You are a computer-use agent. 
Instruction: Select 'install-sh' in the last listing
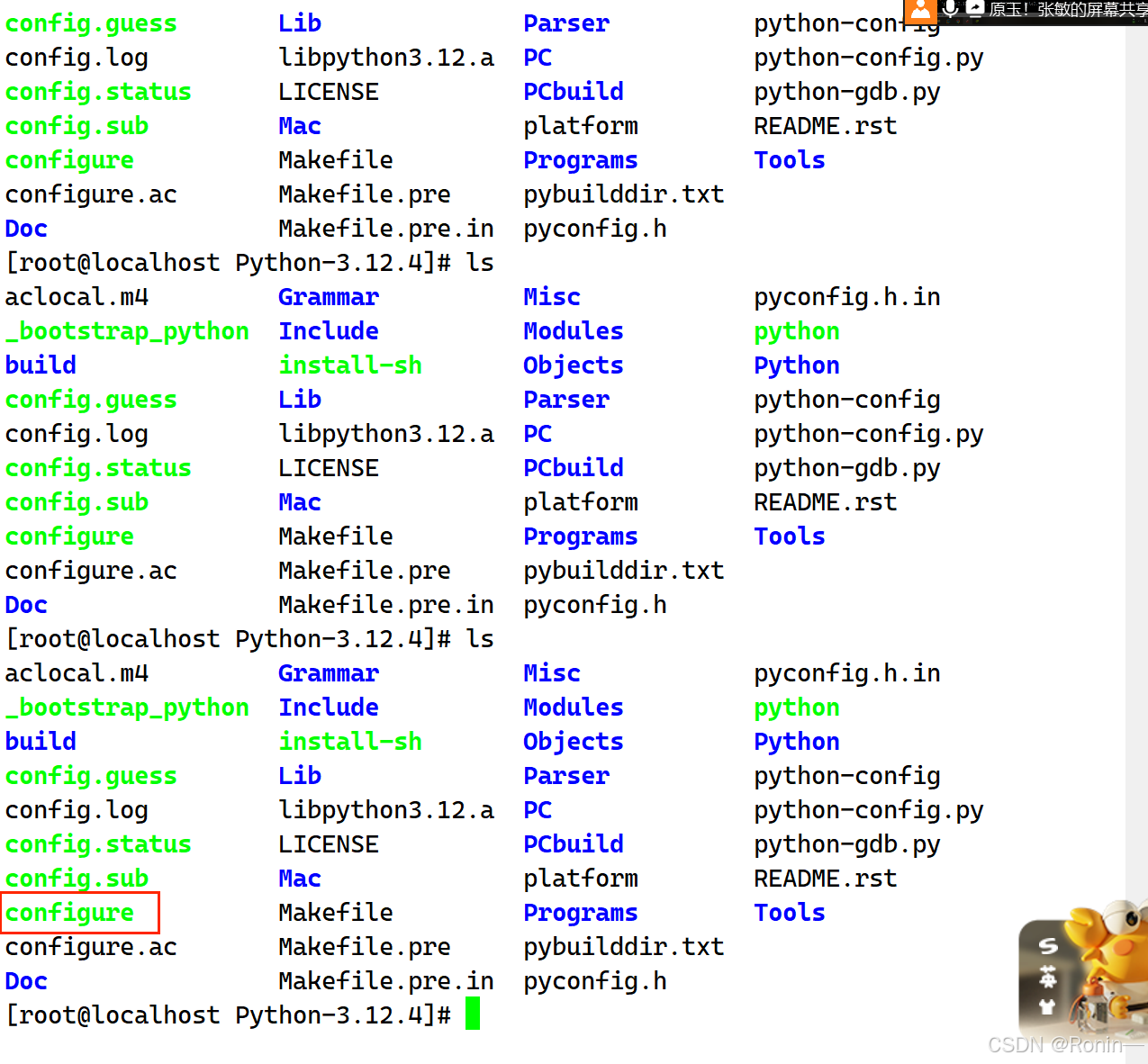tap(350, 742)
